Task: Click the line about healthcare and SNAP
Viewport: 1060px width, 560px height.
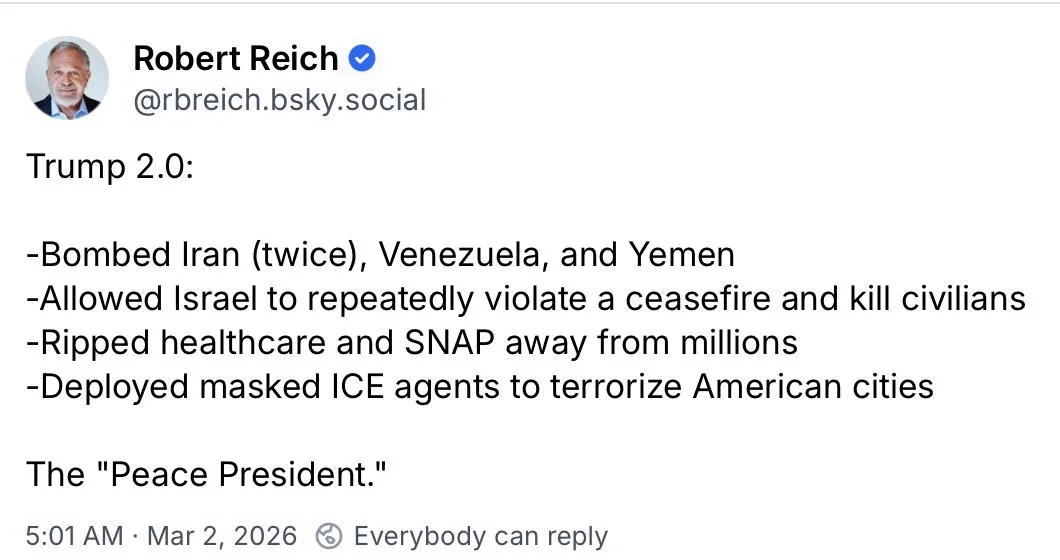Action: (x=412, y=343)
